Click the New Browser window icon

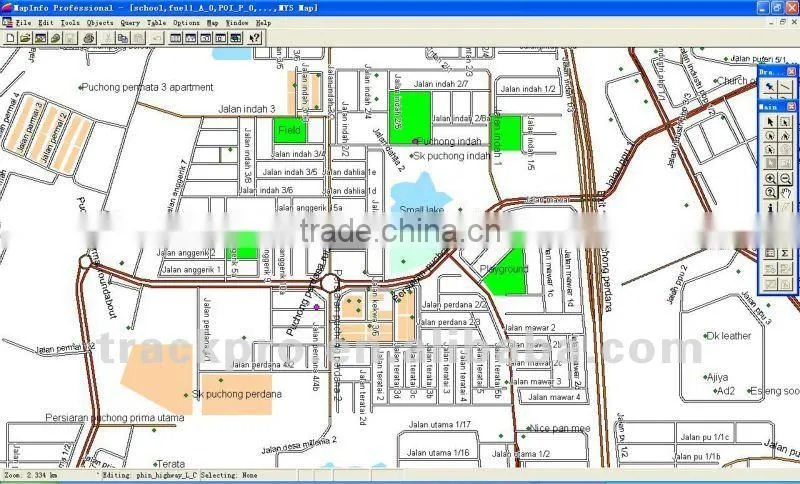pos(176,38)
